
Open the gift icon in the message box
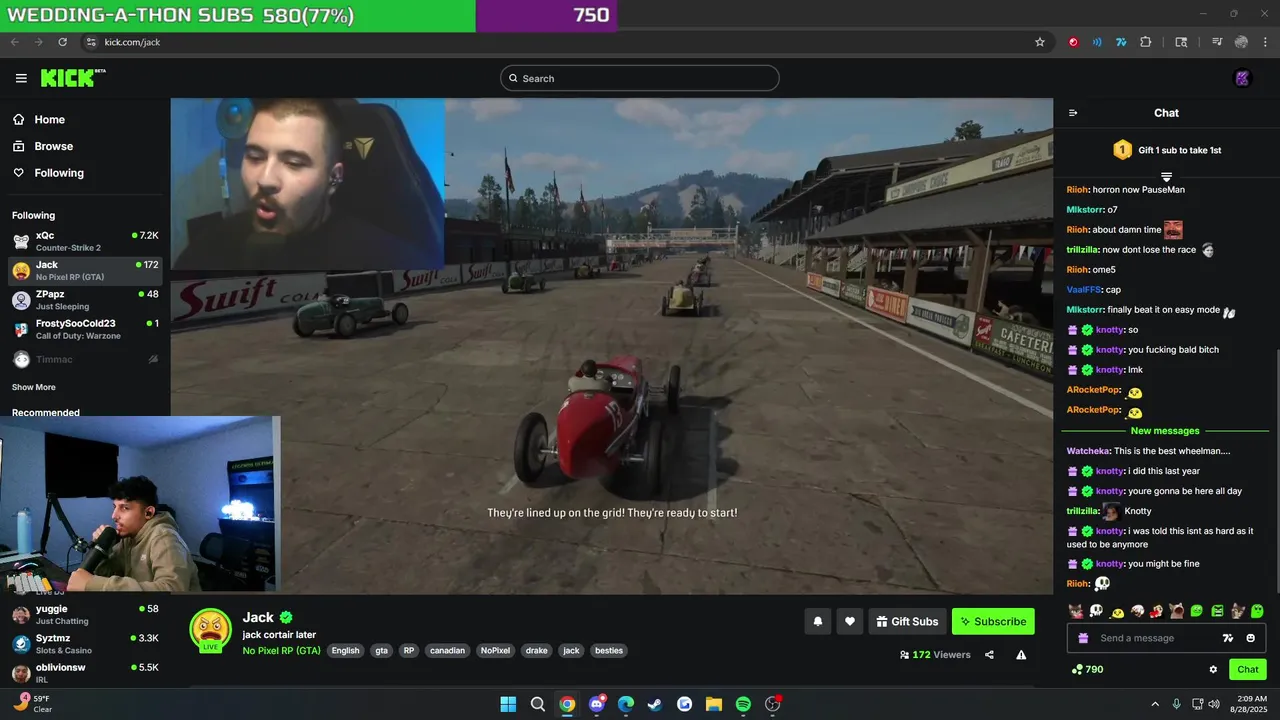pos(1082,638)
